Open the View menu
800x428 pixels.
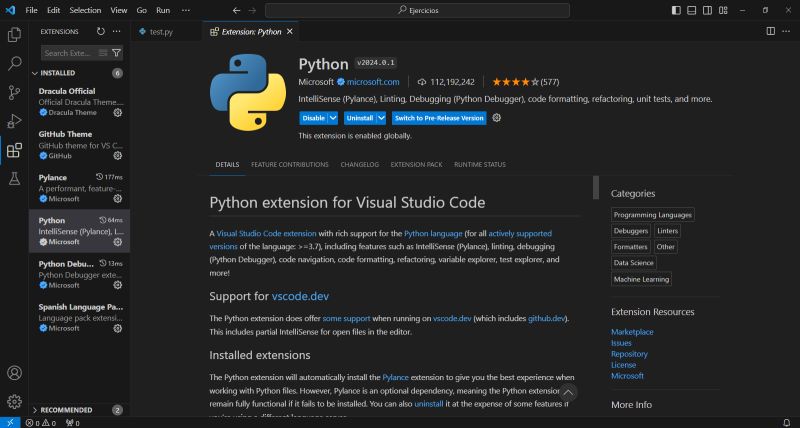pos(119,10)
